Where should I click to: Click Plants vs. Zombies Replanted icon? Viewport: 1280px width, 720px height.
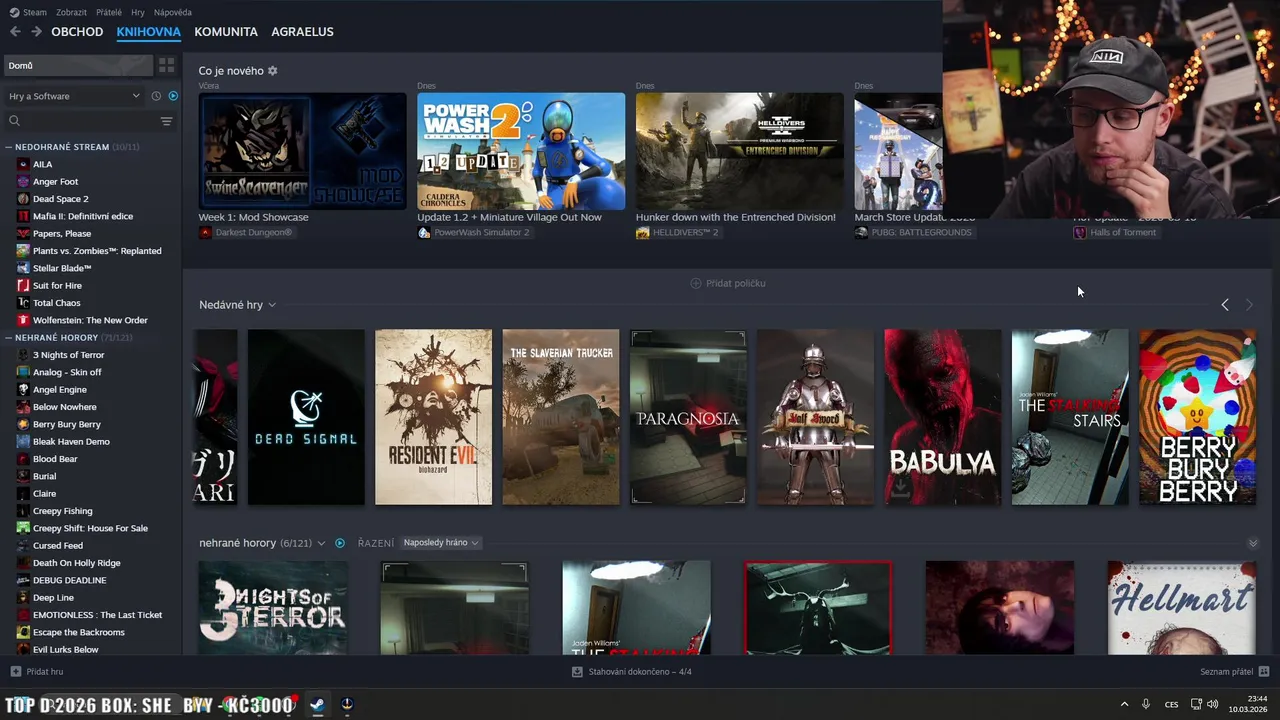[x=23, y=251]
